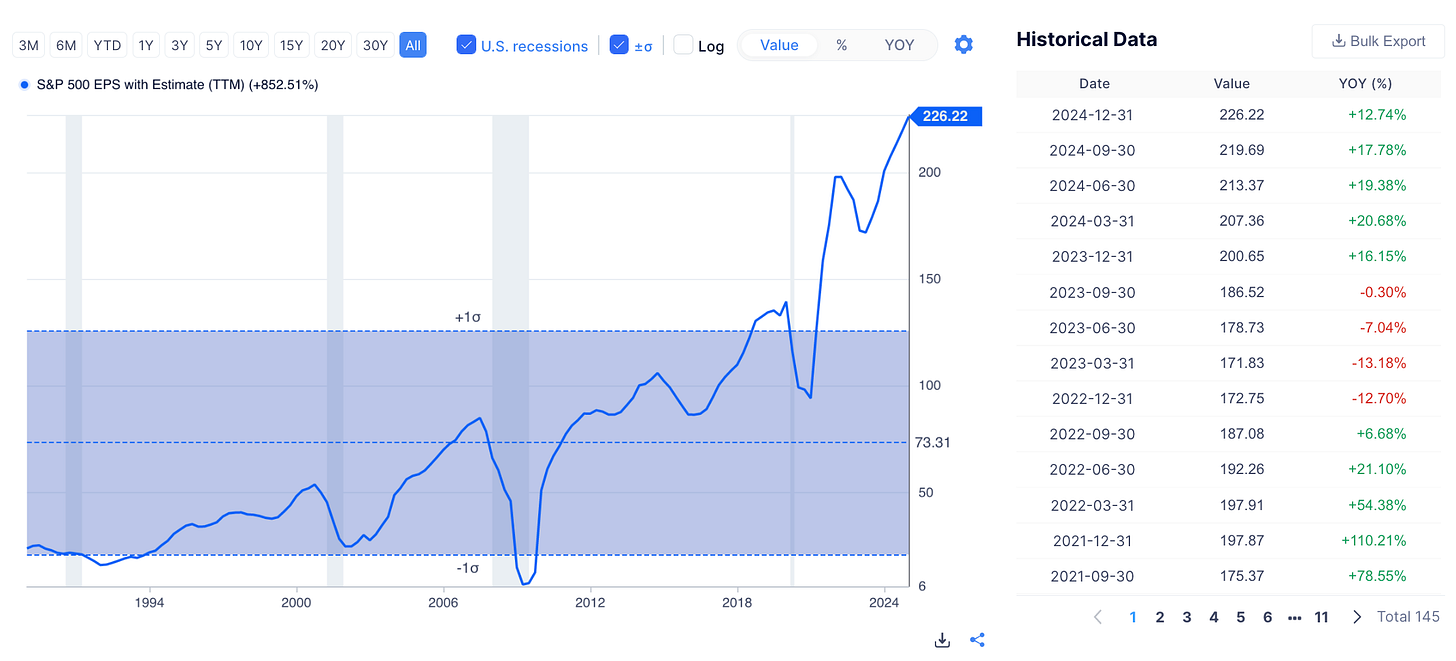The height and width of the screenshot is (661, 1456).
Task: Select the 10Y time range
Action: (x=251, y=45)
